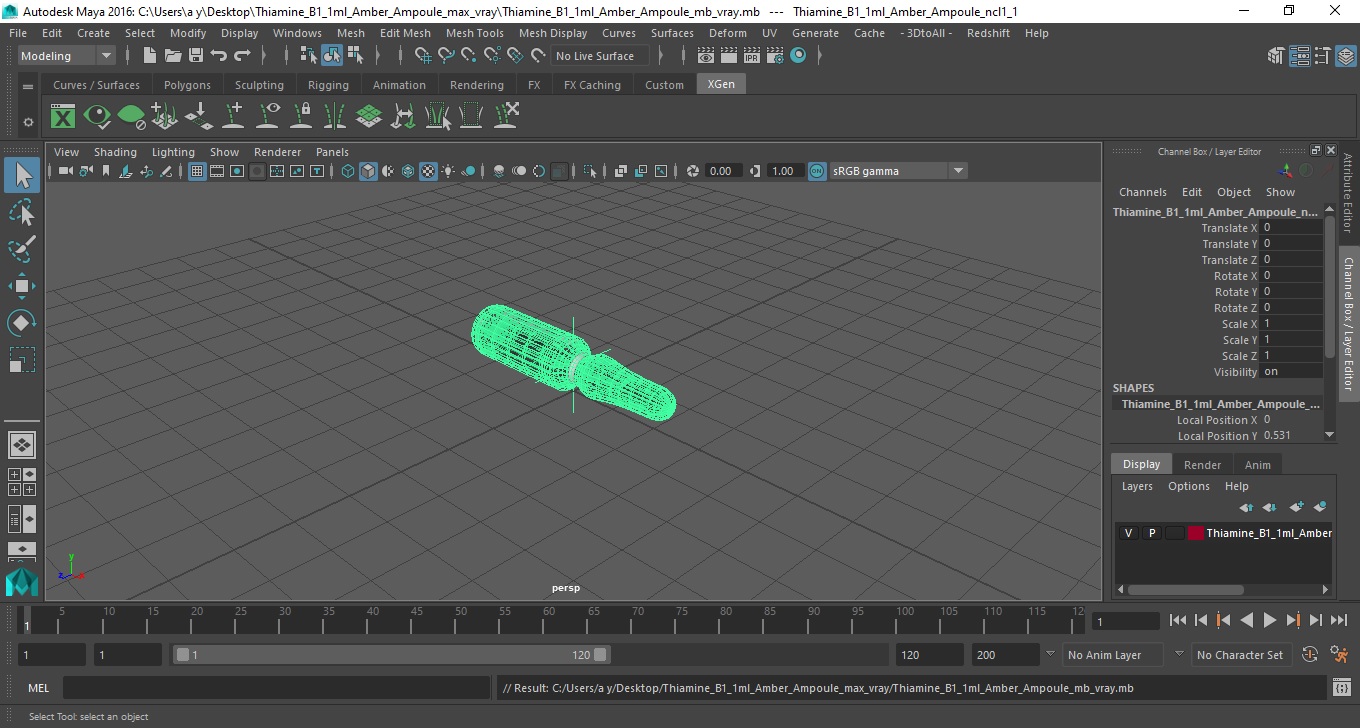Toggle select by component type mode icon
Image resolution: width=1360 pixels, height=728 pixels.
(355, 56)
